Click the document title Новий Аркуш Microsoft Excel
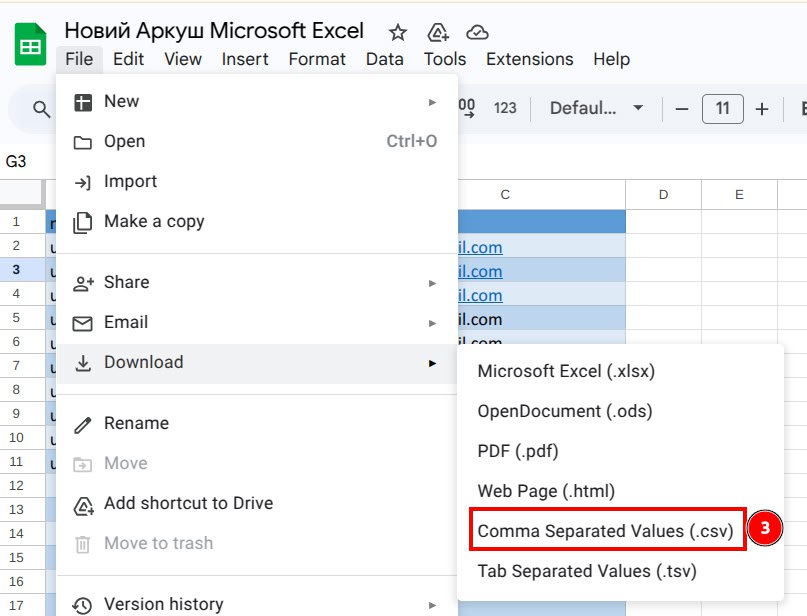807x616 pixels. 214,31
